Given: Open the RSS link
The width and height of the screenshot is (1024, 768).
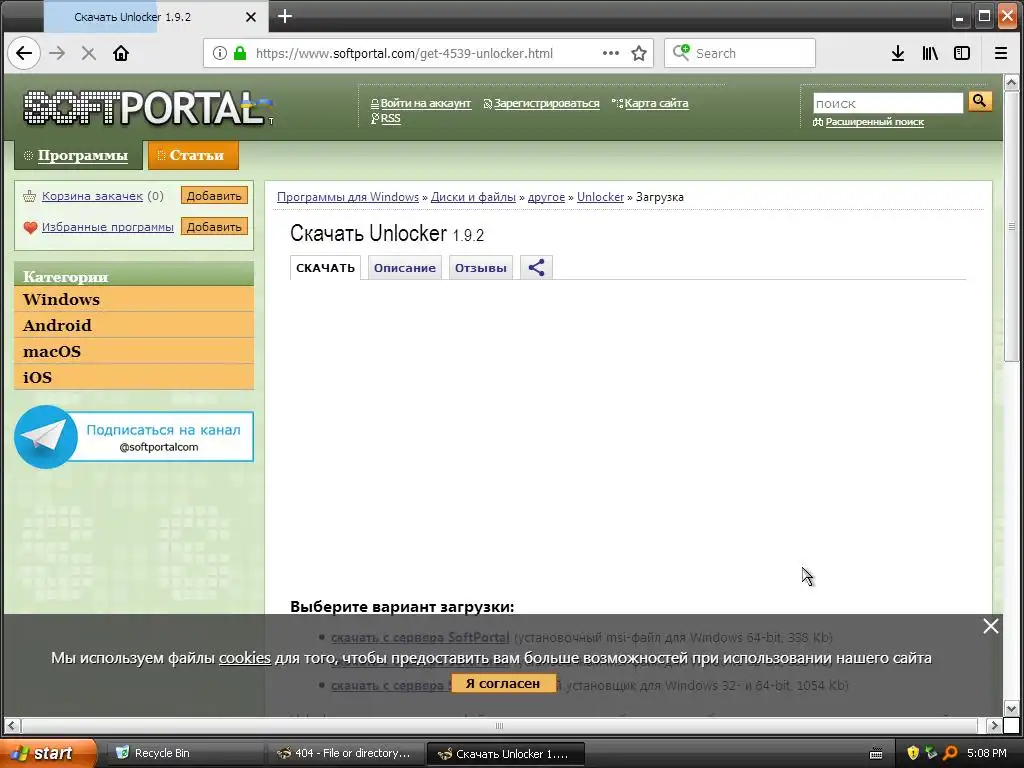Looking at the screenshot, I should [391, 118].
